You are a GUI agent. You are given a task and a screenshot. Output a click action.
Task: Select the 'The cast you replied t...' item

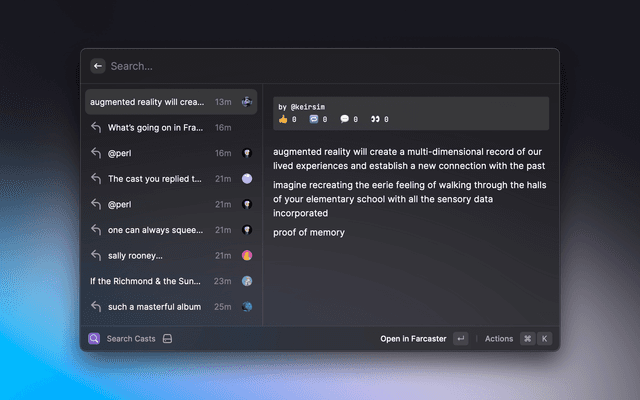(x=154, y=179)
